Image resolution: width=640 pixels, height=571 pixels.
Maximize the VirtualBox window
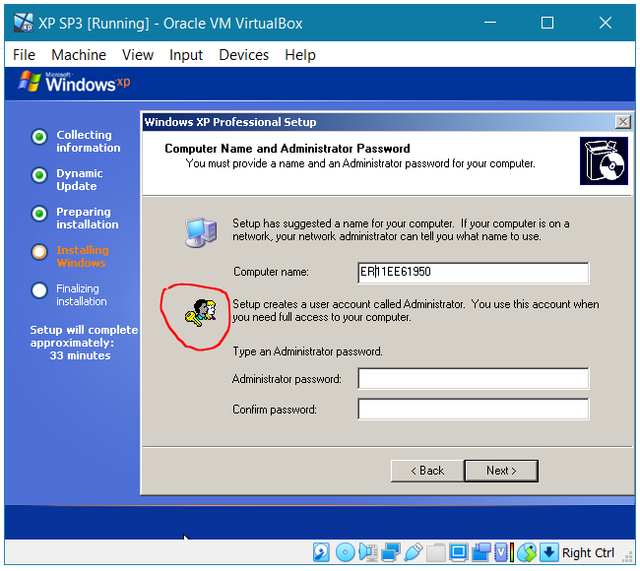coord(547,22)
